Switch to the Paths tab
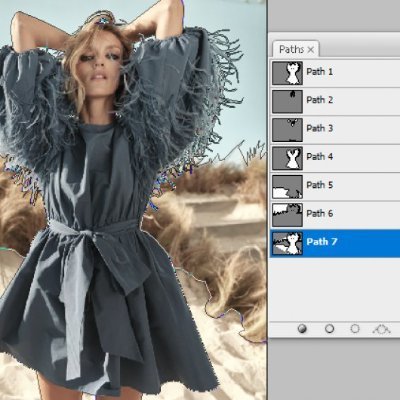The width and height of the screenshot is (400, 400). pyautogui.click(x=291, y=49)
